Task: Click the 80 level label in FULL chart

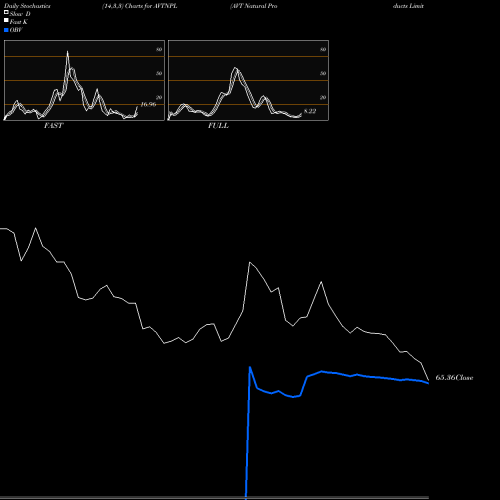Action: [x=323, y=49]
